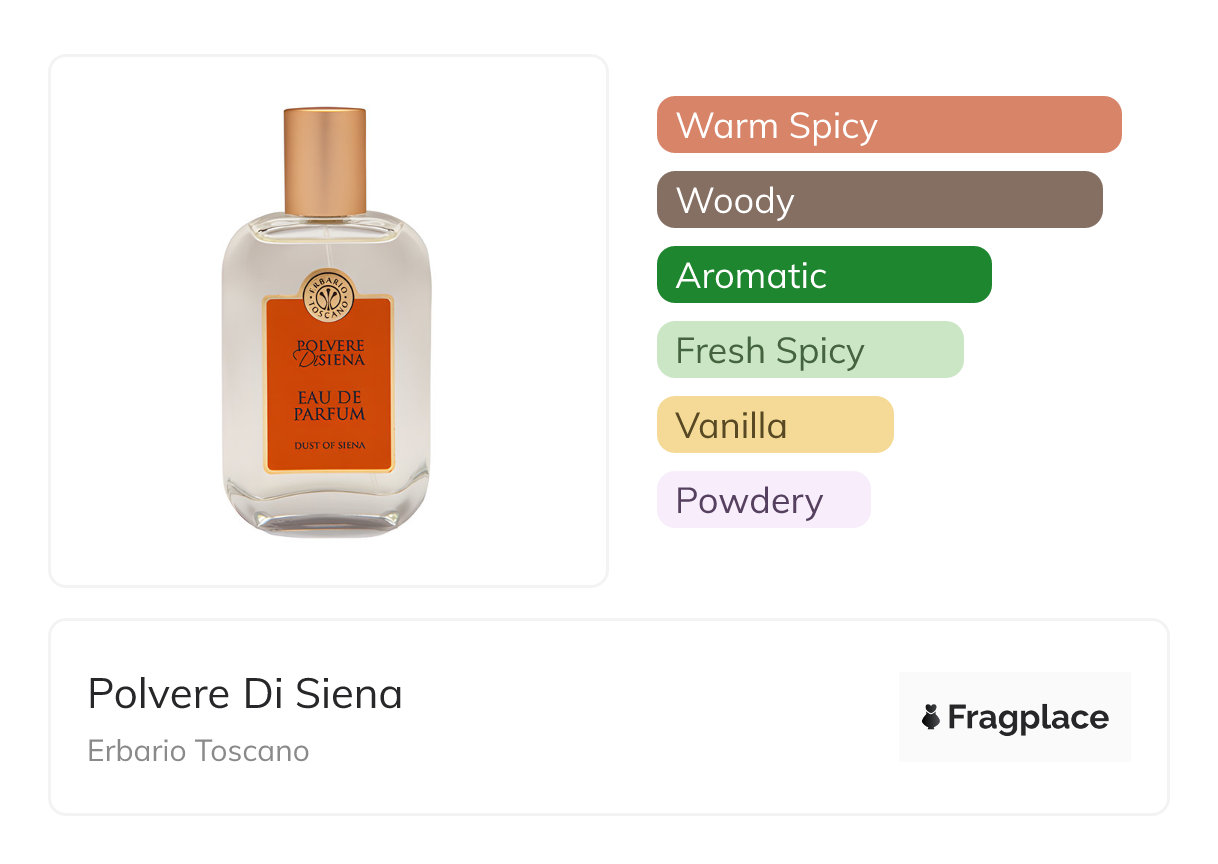Click the glass shoulder of the bottle below the cap
This screenshot has height=864, width=1218.
coord(326,228)
